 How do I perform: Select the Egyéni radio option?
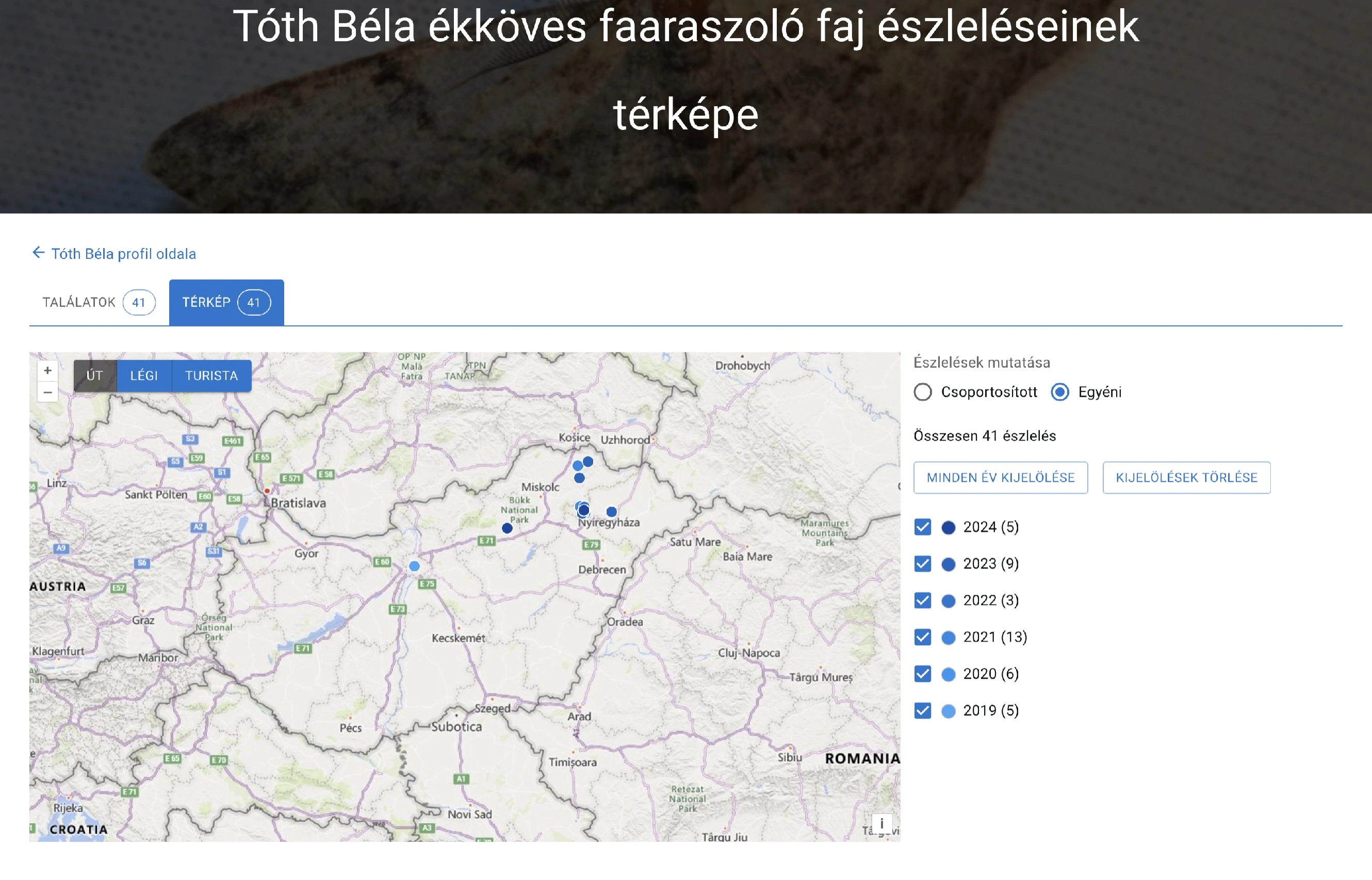(1060, 393)
